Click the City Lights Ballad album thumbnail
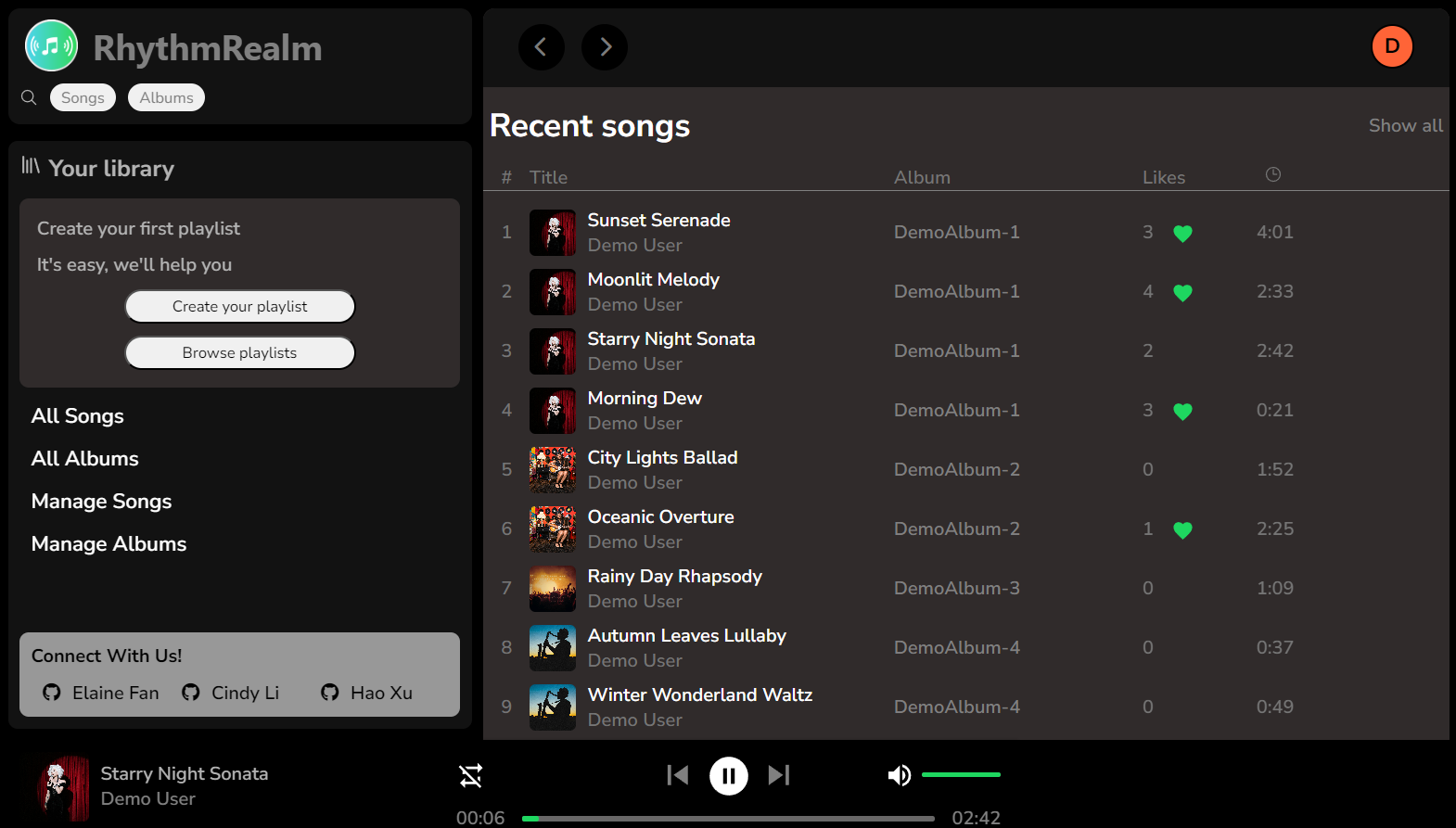The height and width of the screenshot is (828, 1456). coord(553,470)
